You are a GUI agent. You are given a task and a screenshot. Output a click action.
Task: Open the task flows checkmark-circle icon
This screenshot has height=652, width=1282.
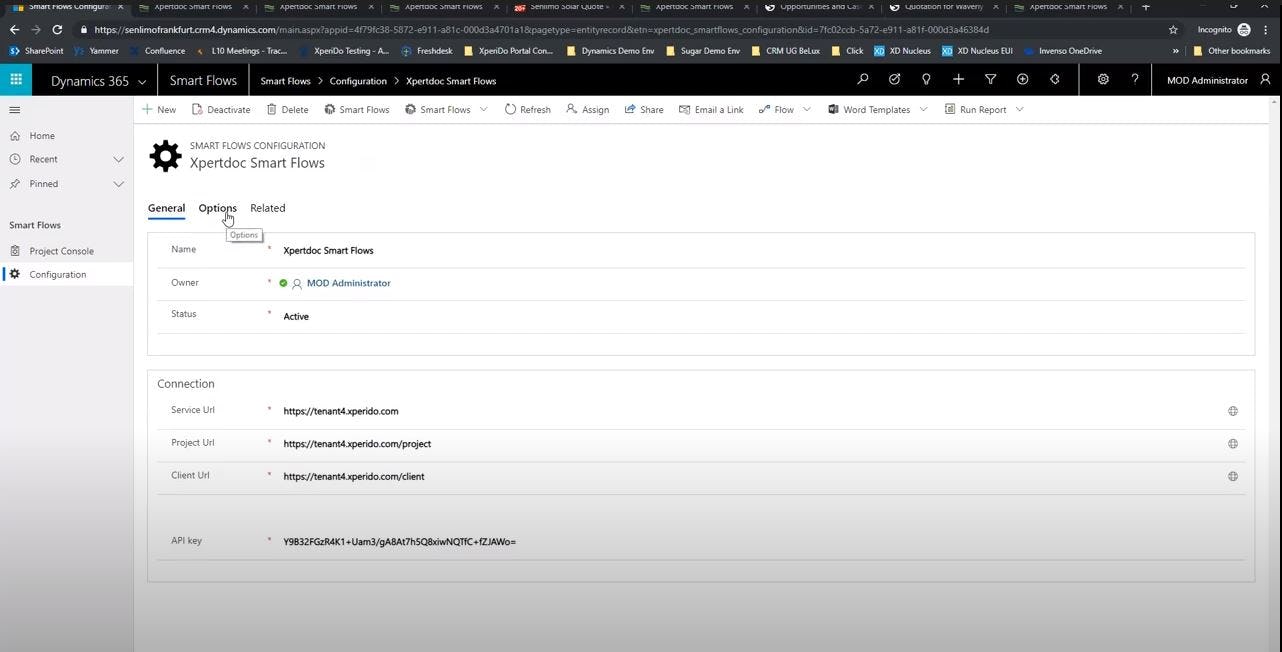894,80
